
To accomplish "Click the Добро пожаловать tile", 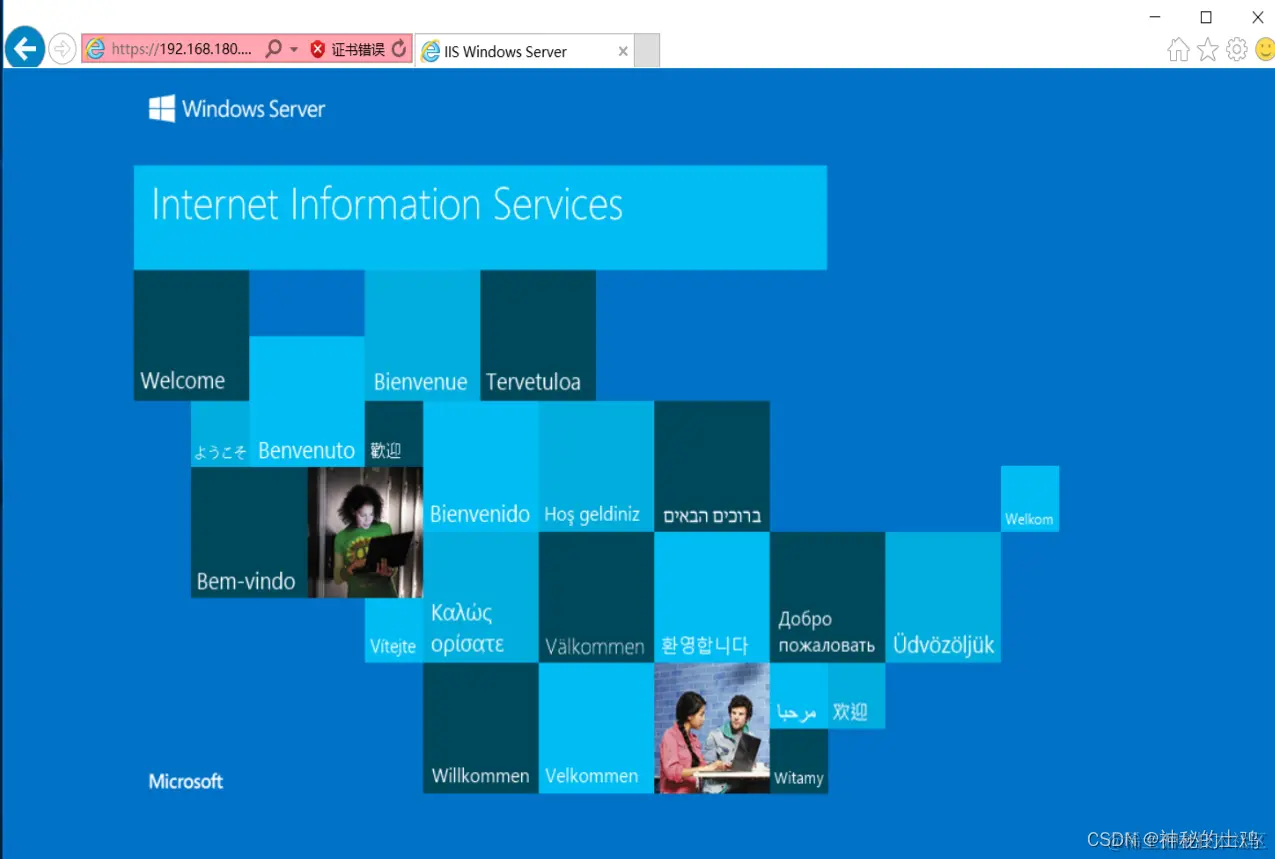I will 827,597.
